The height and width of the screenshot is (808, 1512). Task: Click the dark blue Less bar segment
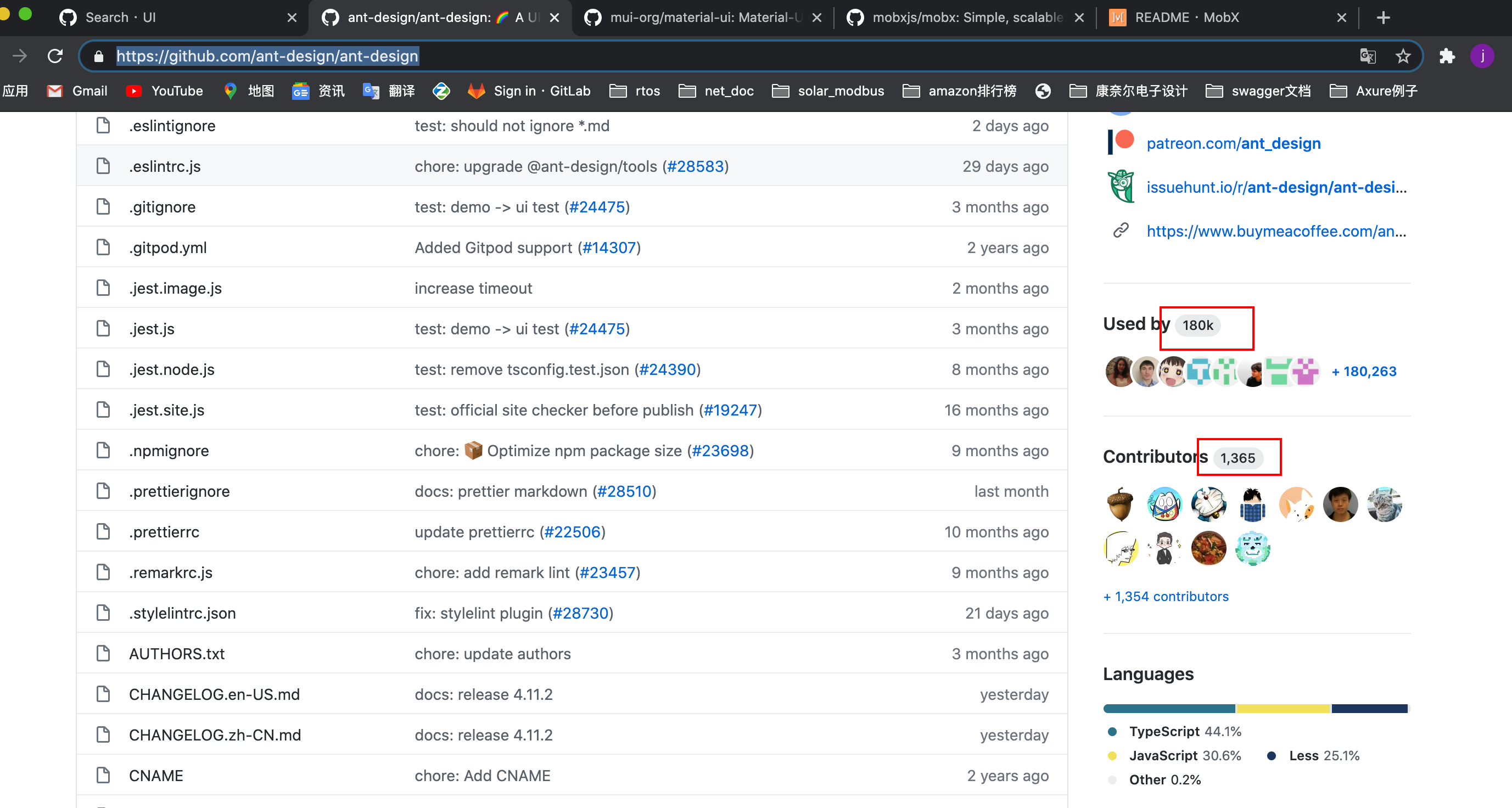tap(1369, 708)
